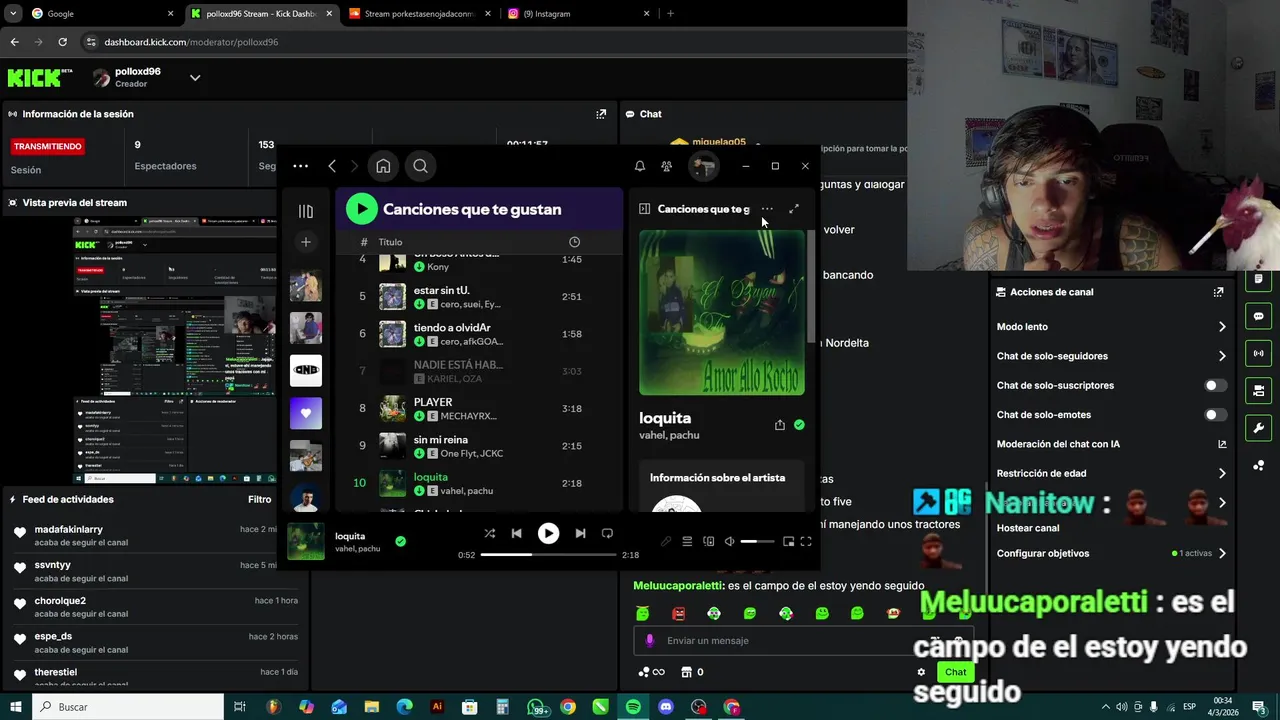Image resolution: width=1280 pixels, height=720 pixels.
Task: Toggle liked checkmark next to loquita in panel
Action: pyautogui.click(x=799, y=425)
